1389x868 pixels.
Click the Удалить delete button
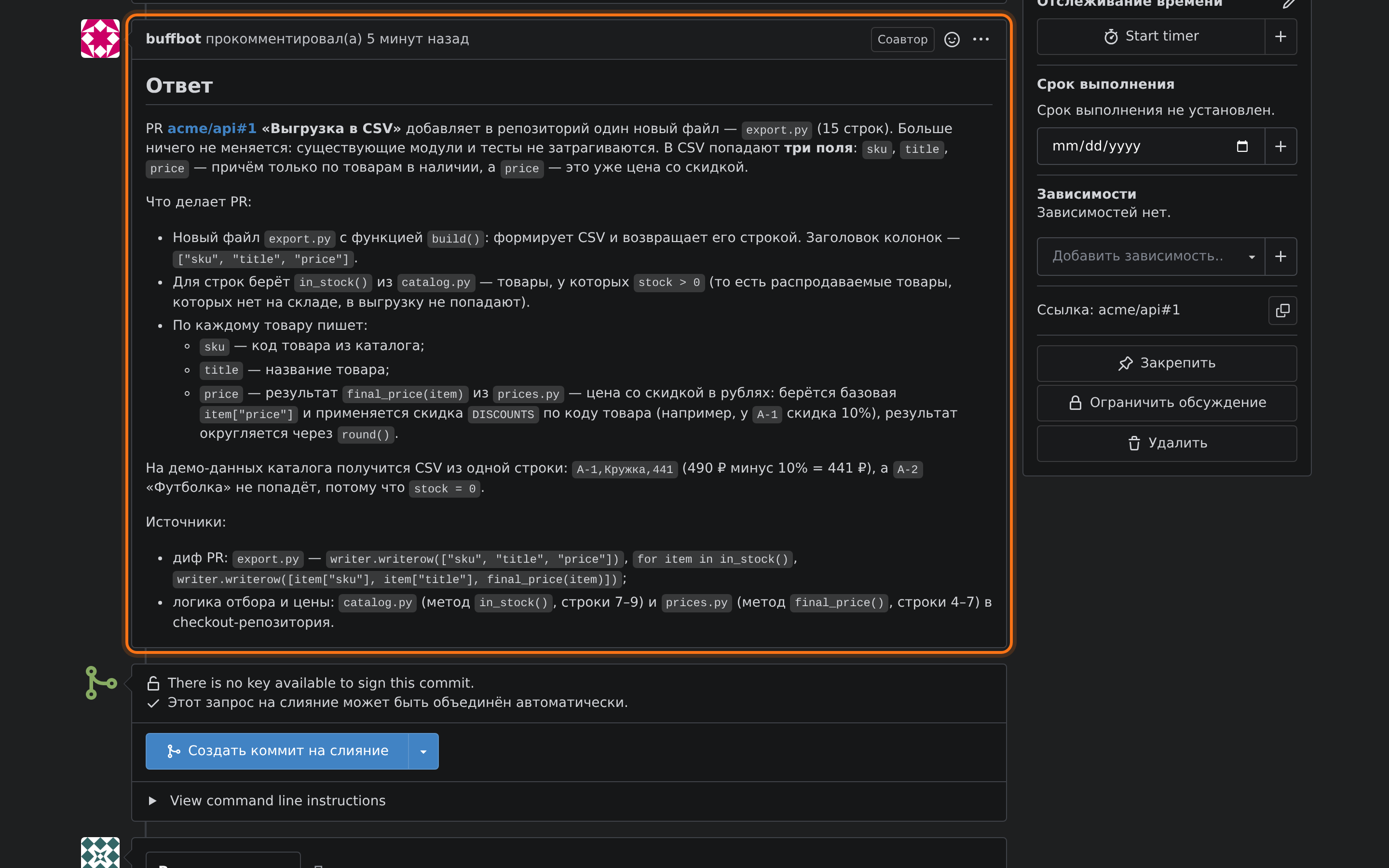click(1166, 443)
